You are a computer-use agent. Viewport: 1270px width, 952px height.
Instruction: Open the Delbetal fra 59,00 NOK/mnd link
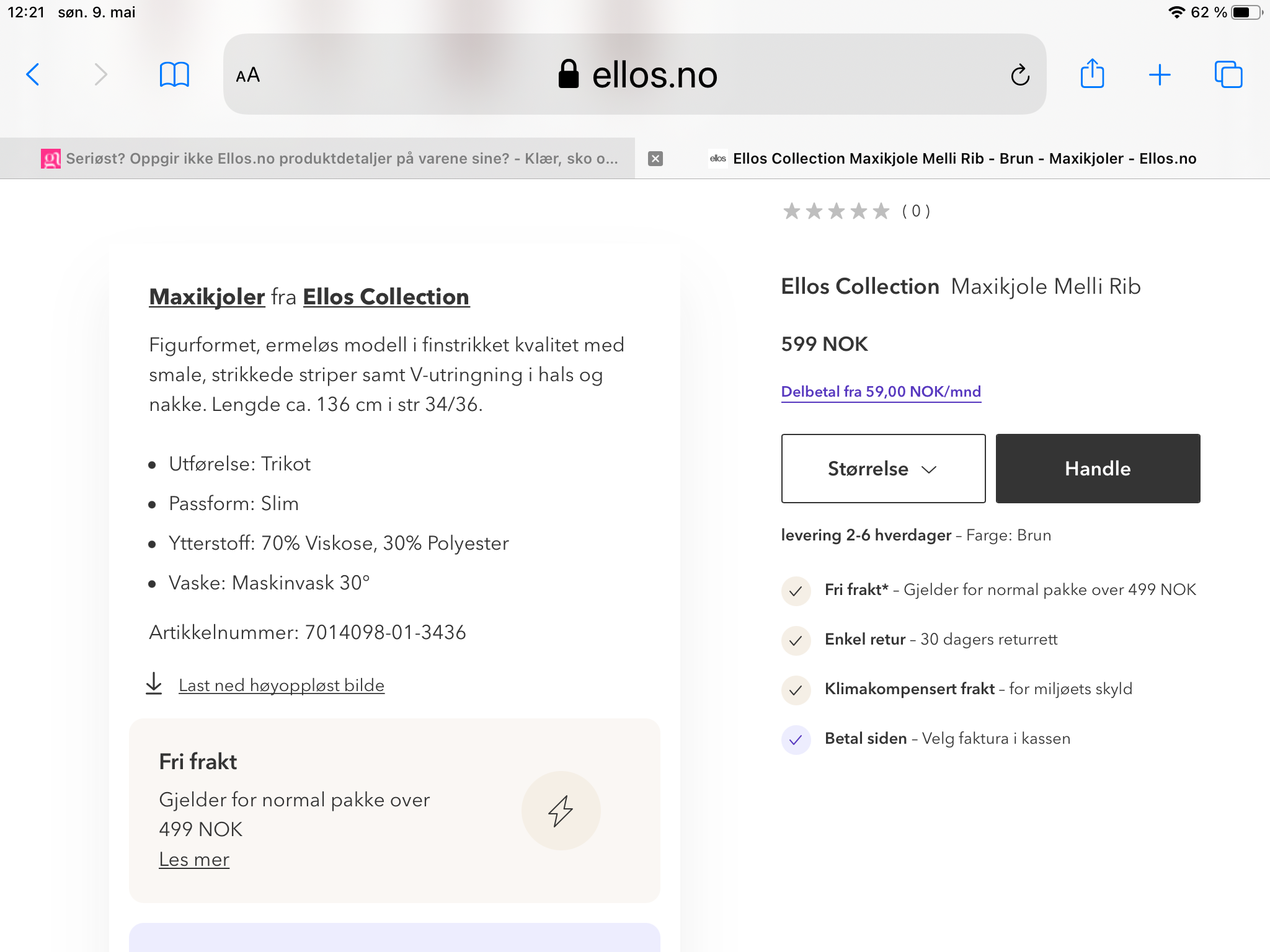point(881,392)
